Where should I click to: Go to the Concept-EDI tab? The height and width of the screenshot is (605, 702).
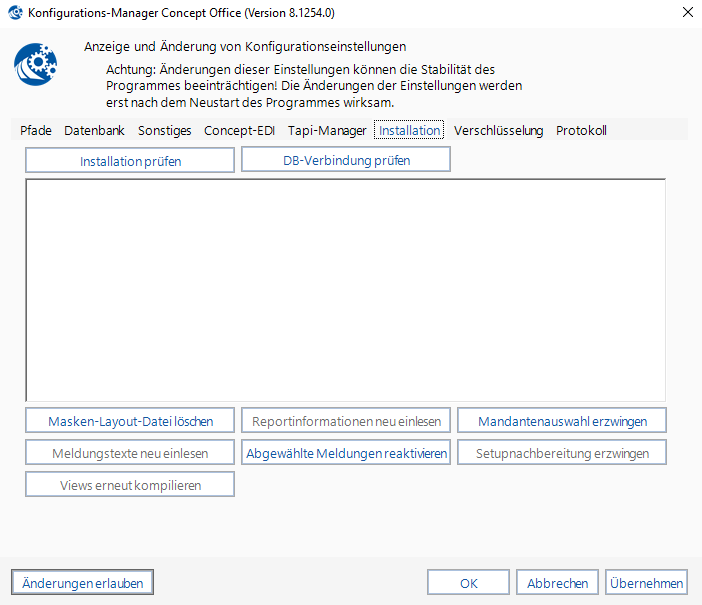(239, 131)
